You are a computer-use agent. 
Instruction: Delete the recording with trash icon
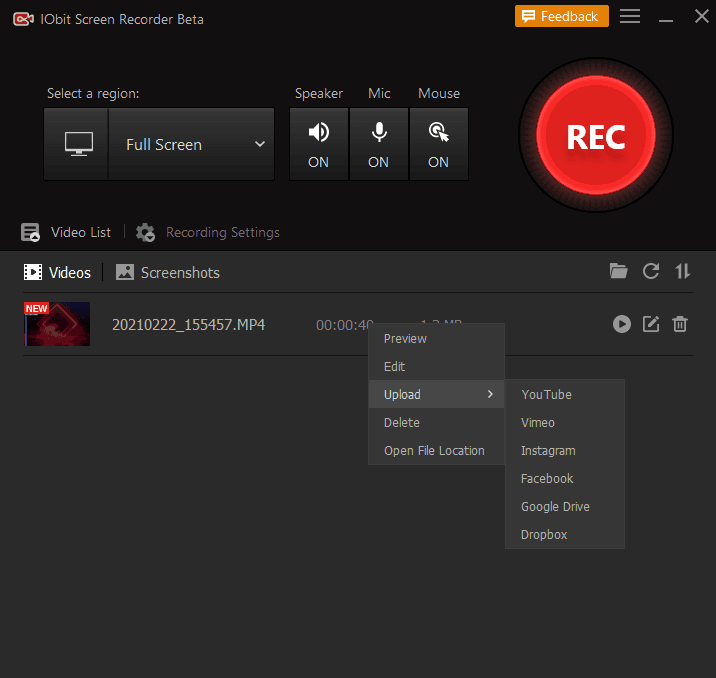(679, 324)
